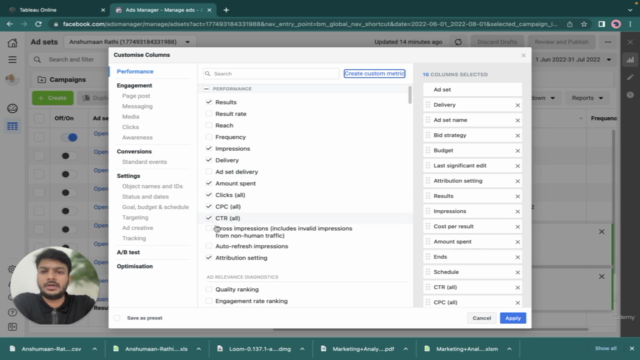
Task: Remove the Bid strategy column
Action: pyautogui.click(x=518, y=136)
